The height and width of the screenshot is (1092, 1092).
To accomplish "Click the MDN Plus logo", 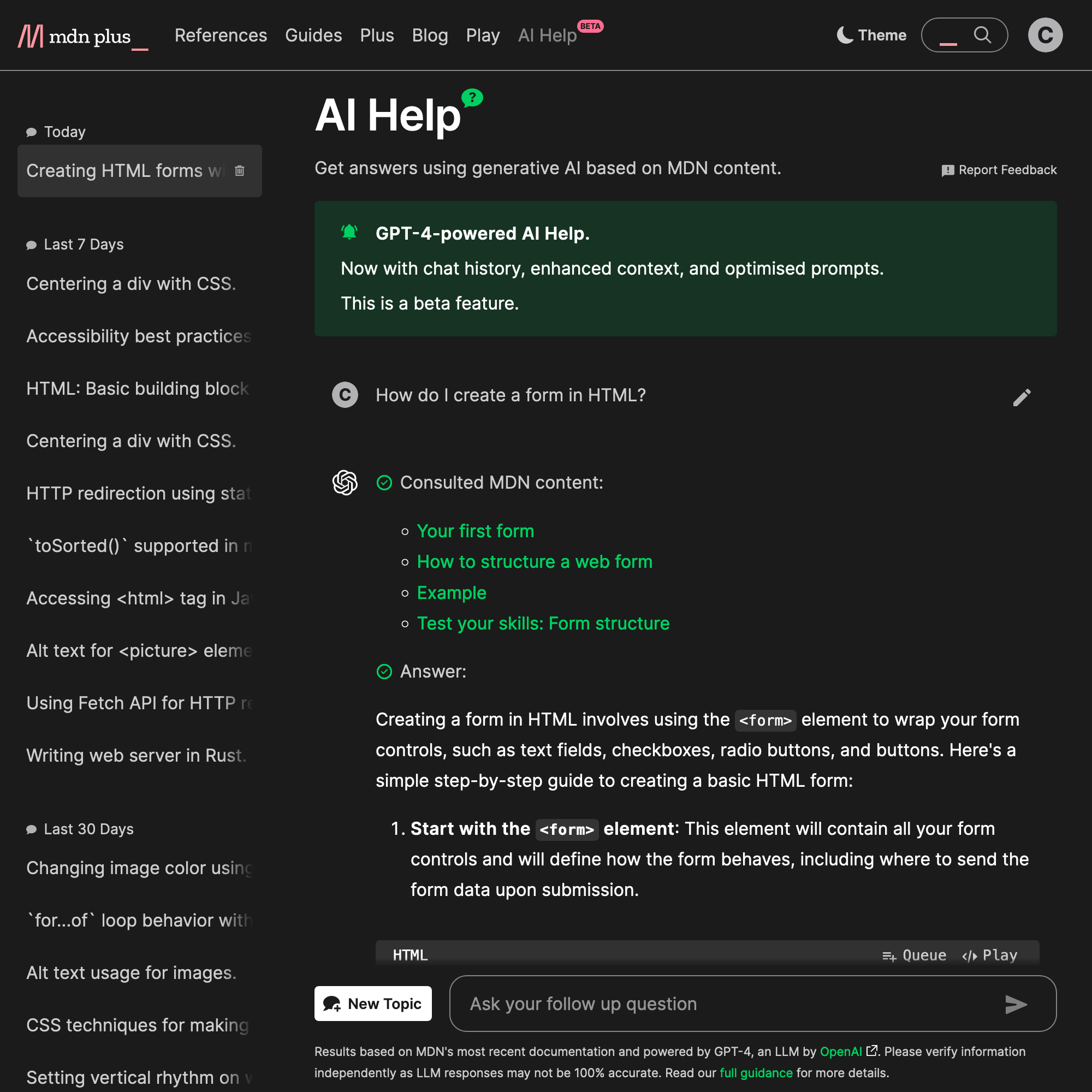I will pyautogui.click(x=83, y=36).
